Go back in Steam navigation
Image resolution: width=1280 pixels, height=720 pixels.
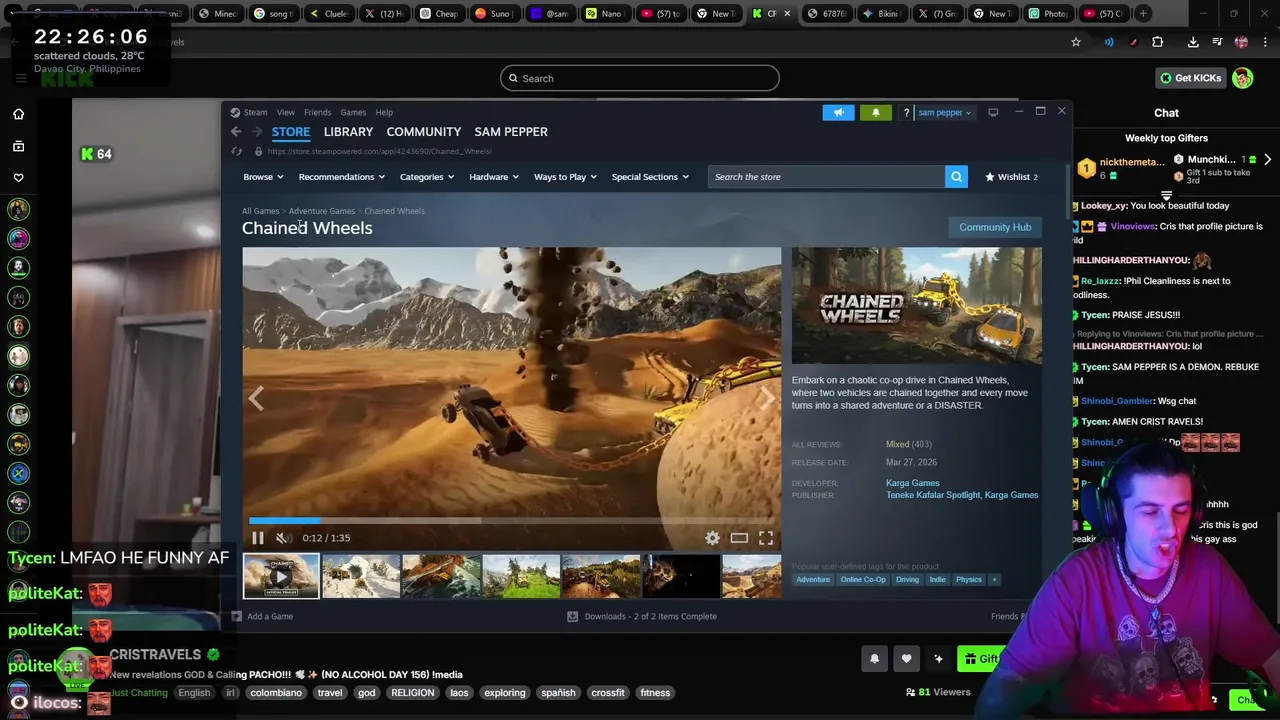click(236, 131)
